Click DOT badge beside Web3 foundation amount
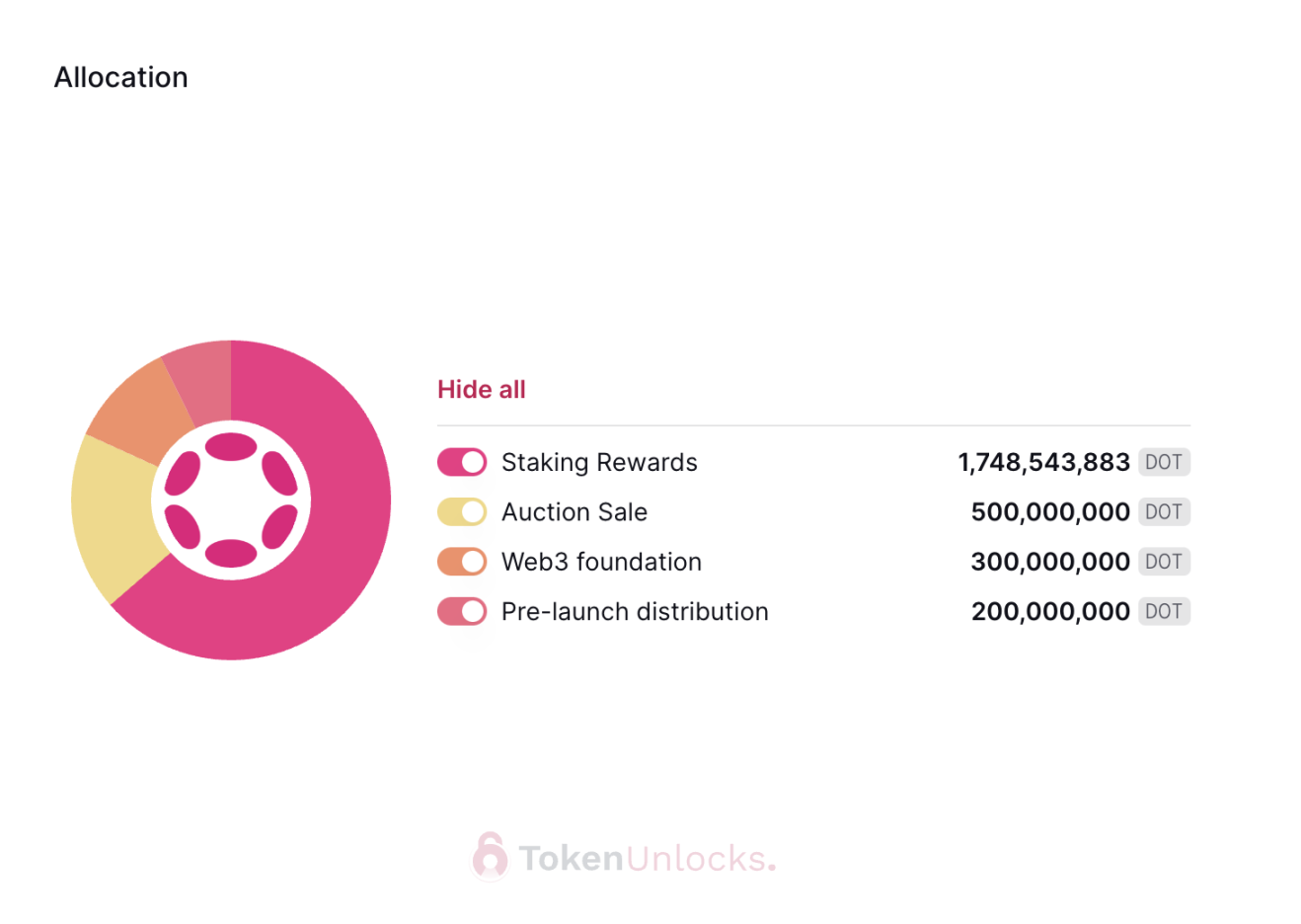The height and width of the screenshot is (924, 1301). point(1164,562)
